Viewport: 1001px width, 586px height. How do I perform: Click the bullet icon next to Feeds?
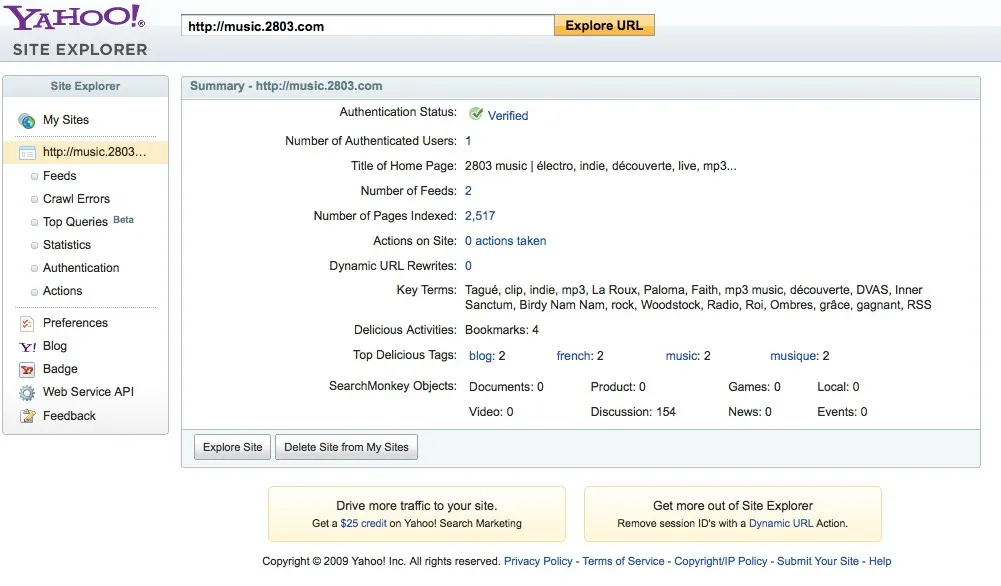point(34,176)
